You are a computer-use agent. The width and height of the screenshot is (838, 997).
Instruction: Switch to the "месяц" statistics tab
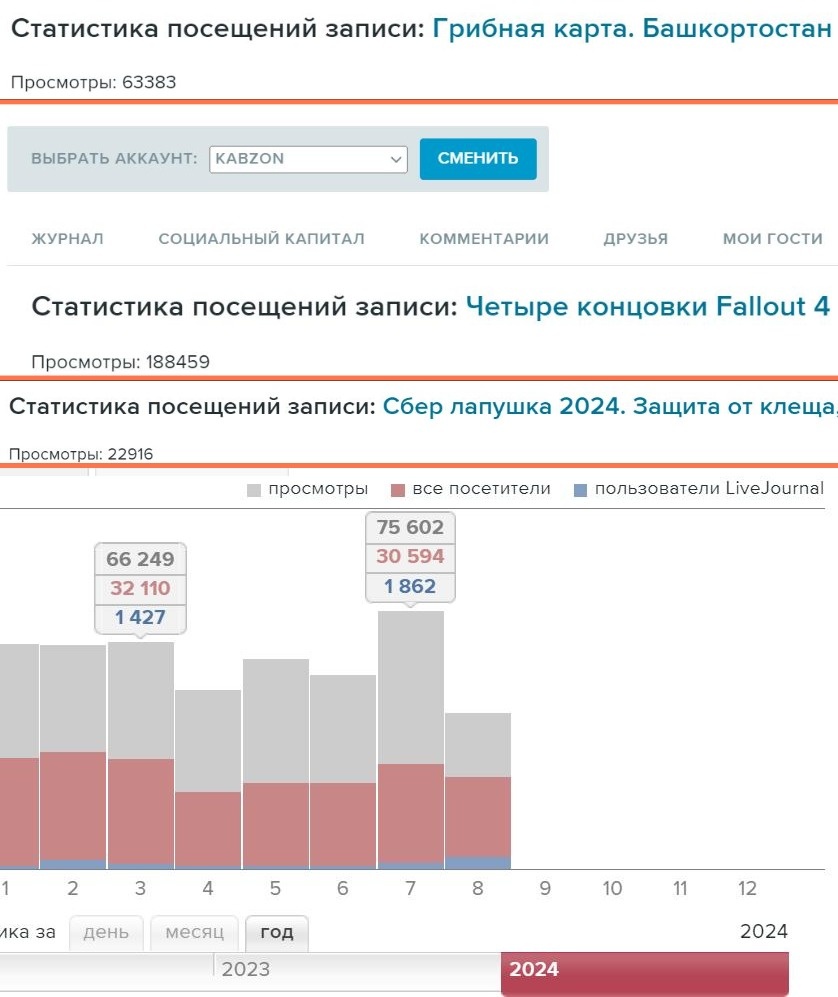[194, 933]
